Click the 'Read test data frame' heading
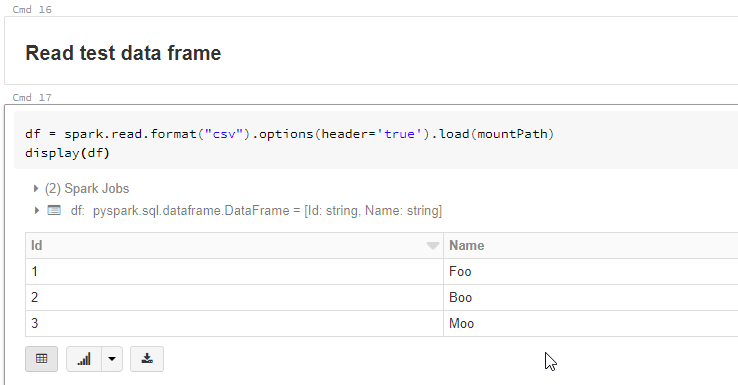Screen dimensions: 738x385 click(x=123, y=53)
